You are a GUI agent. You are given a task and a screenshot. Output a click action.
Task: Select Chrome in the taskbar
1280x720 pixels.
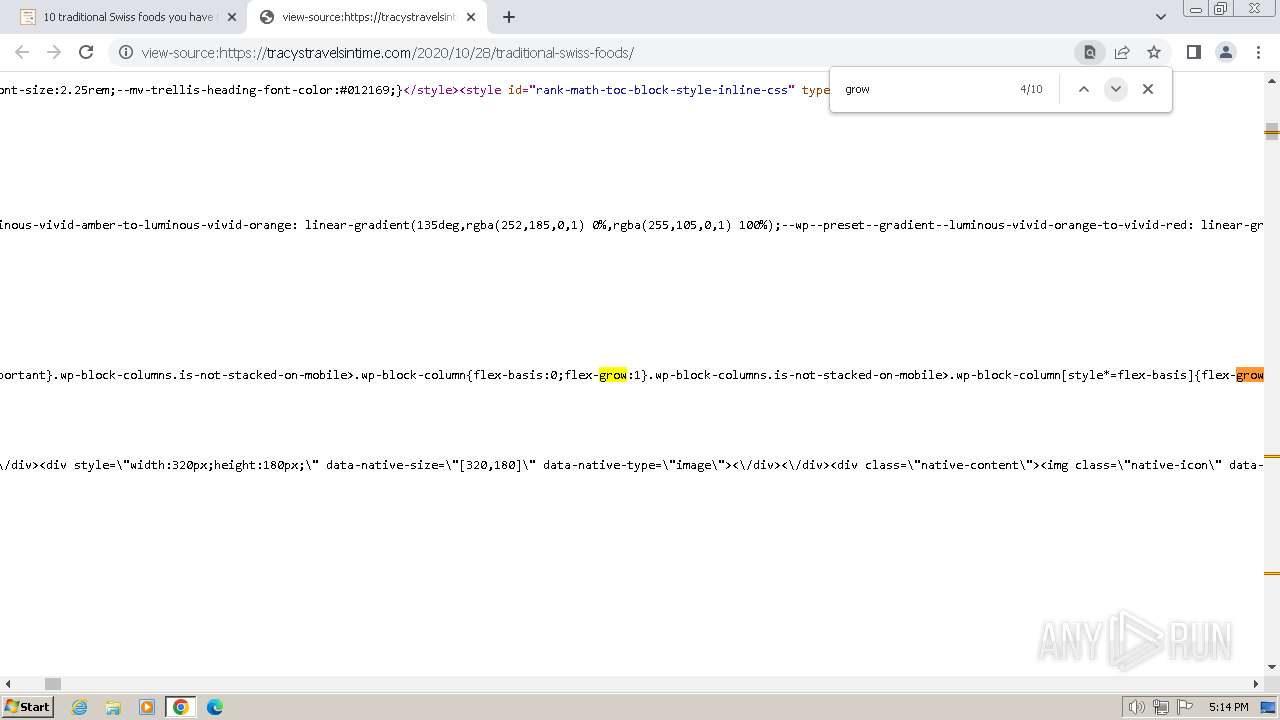click(181, 707)
